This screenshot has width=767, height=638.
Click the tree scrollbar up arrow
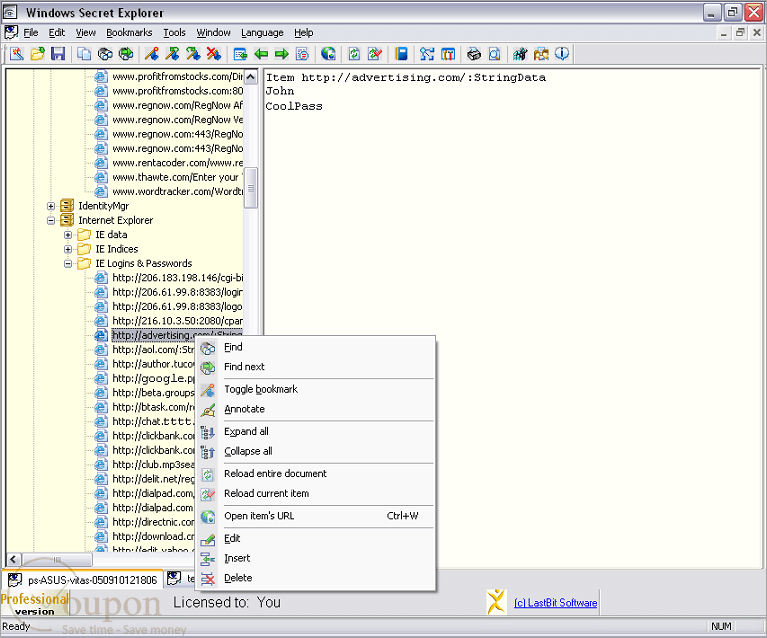pos(250,77)
